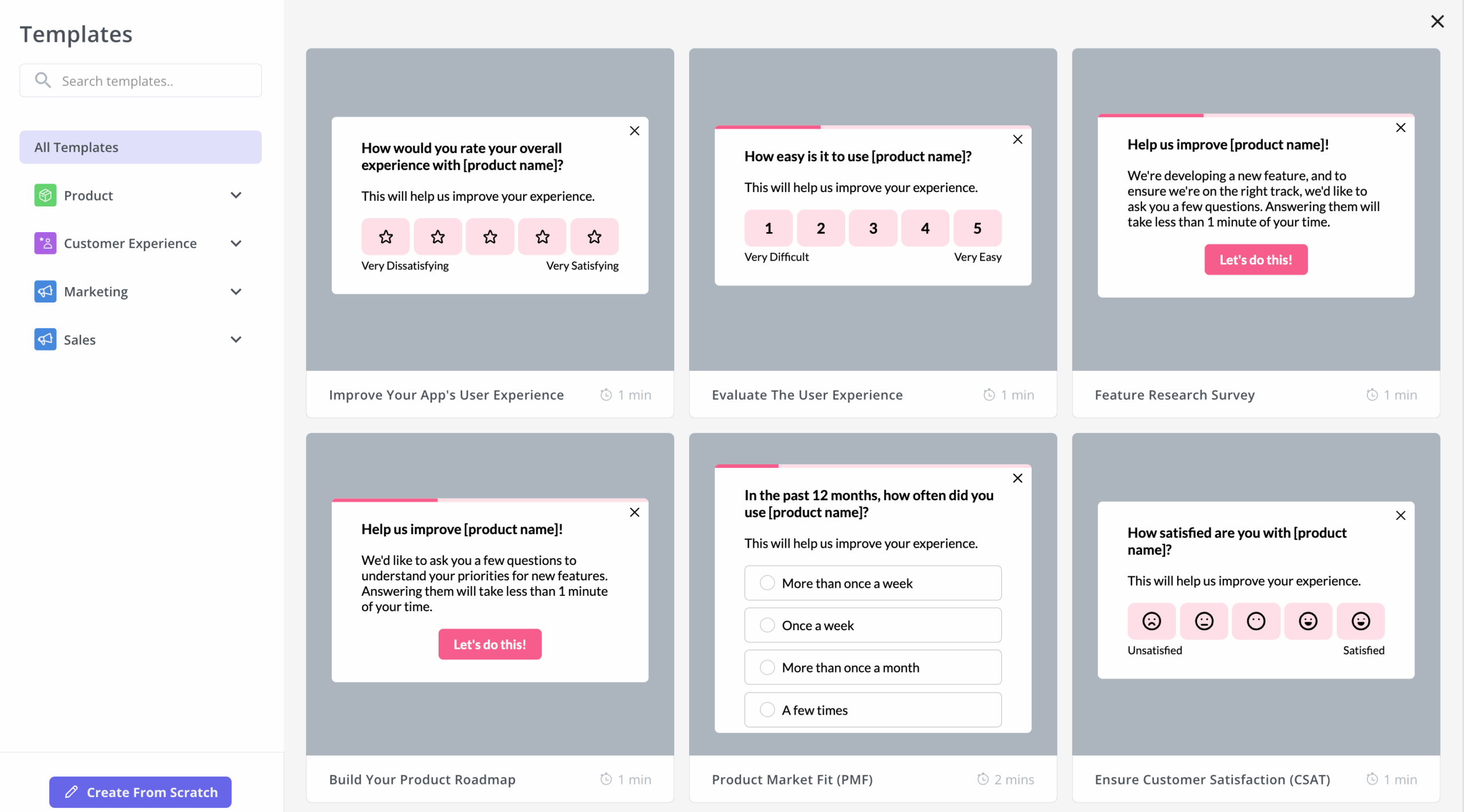Expand the Customer Experience chevron
The height and width of the screenshot is (812, 1464).
[x=236, y=244]
